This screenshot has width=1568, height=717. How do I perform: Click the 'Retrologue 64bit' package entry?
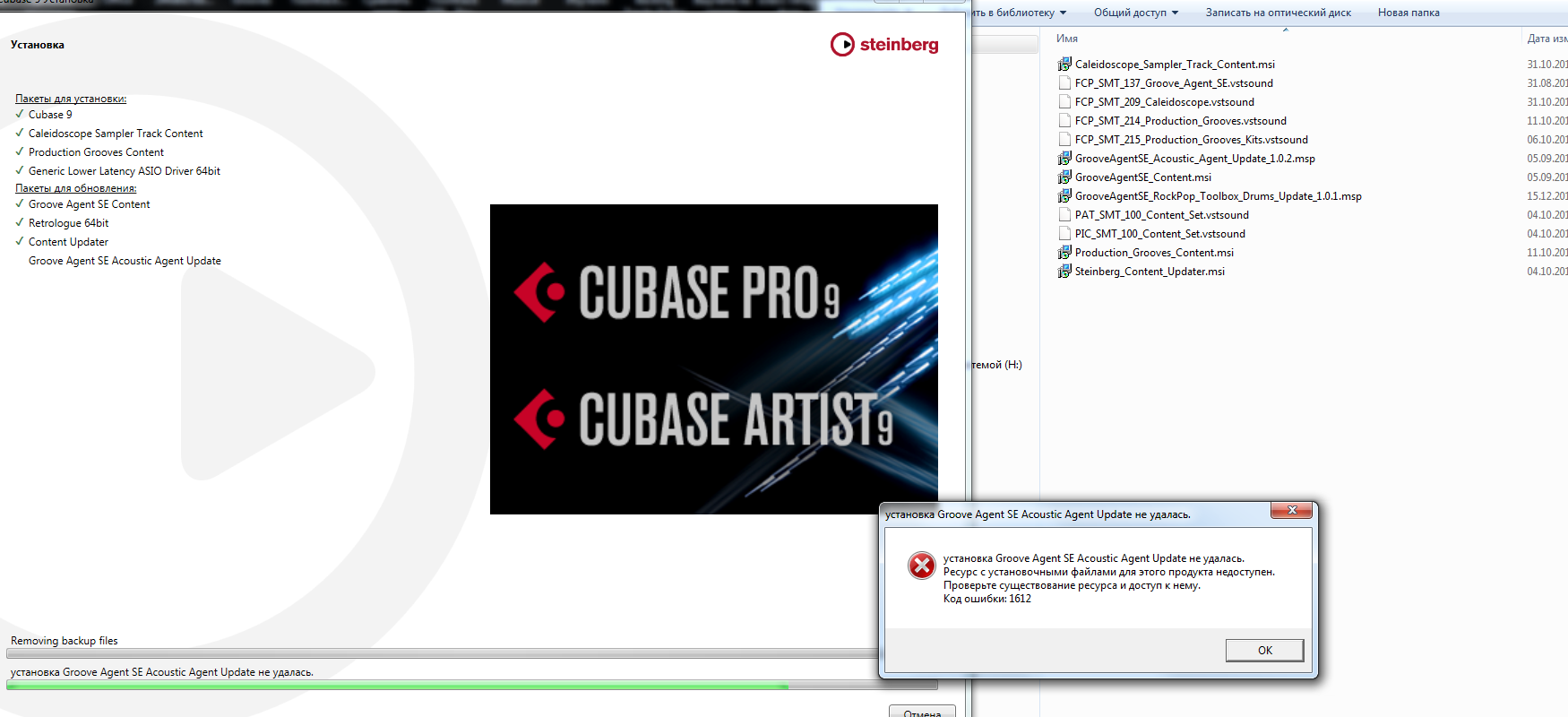click(x=68, y=223)
